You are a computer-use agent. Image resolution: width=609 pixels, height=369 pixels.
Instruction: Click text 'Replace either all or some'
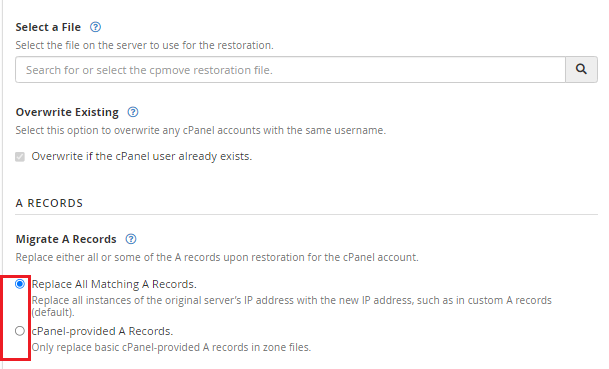click(217, 257)
